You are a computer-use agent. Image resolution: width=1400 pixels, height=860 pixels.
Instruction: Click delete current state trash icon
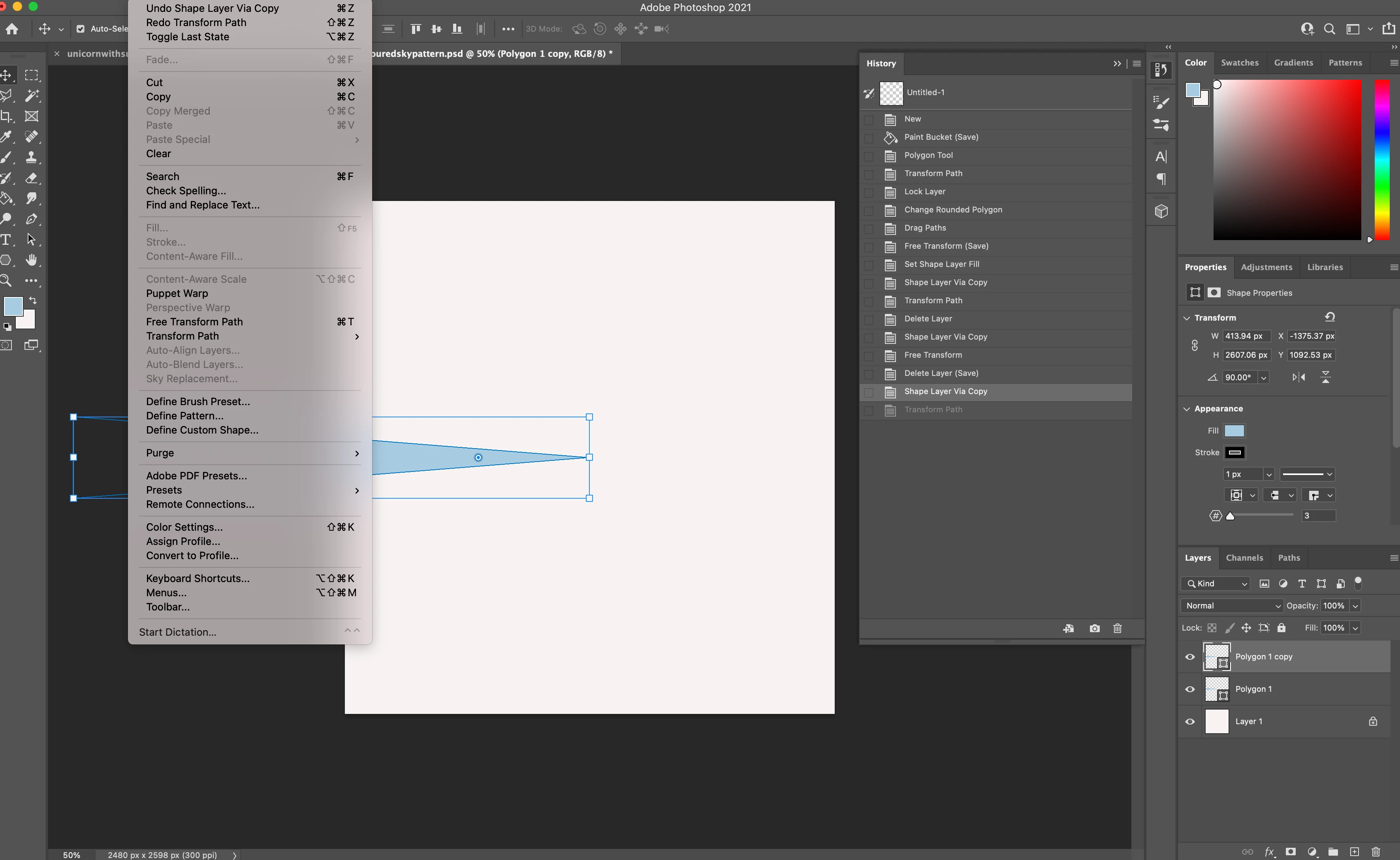tap(1117, 629)
